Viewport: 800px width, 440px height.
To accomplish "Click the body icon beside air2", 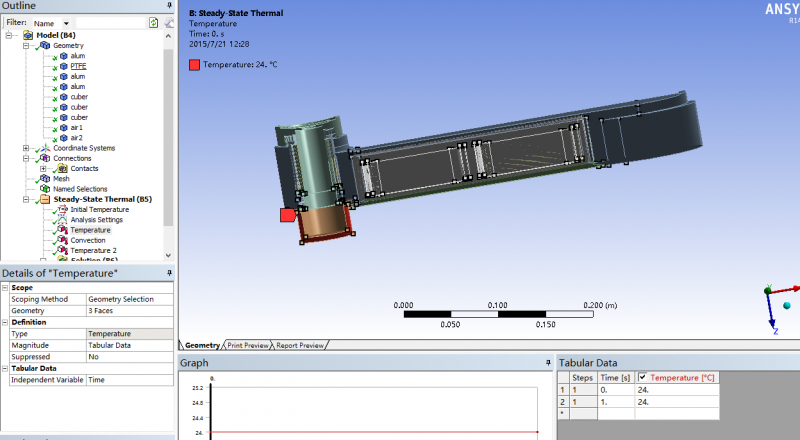I will 64,138.
